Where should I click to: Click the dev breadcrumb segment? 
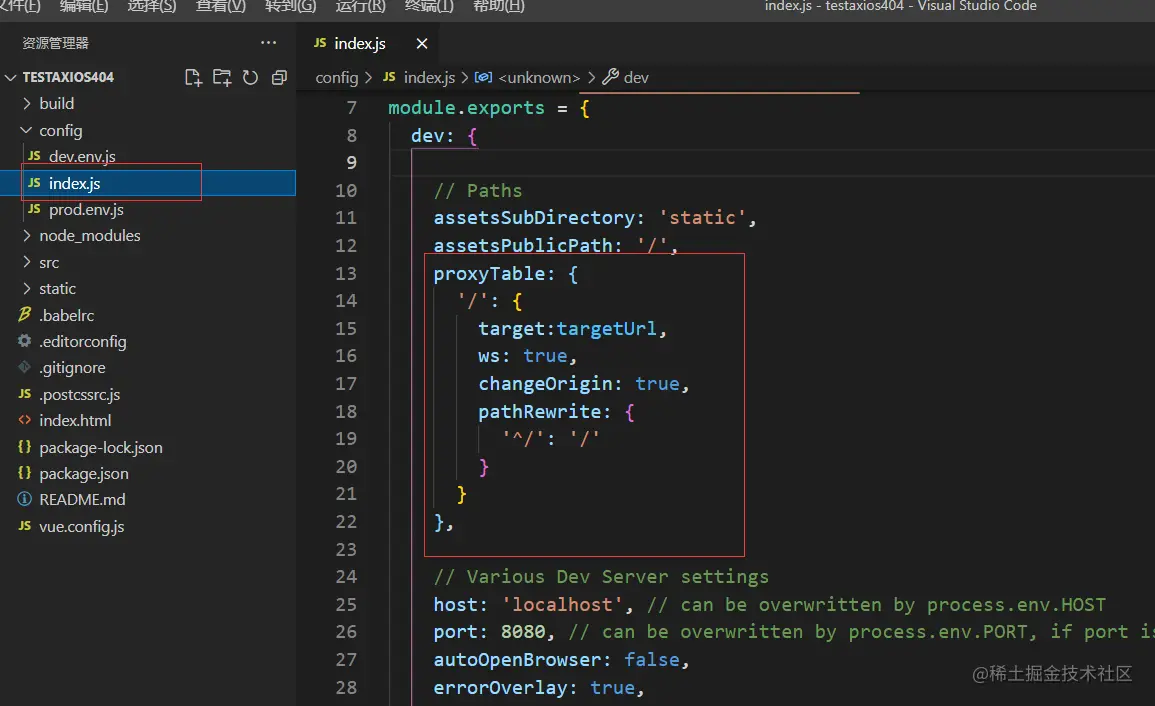pos(636,77)
